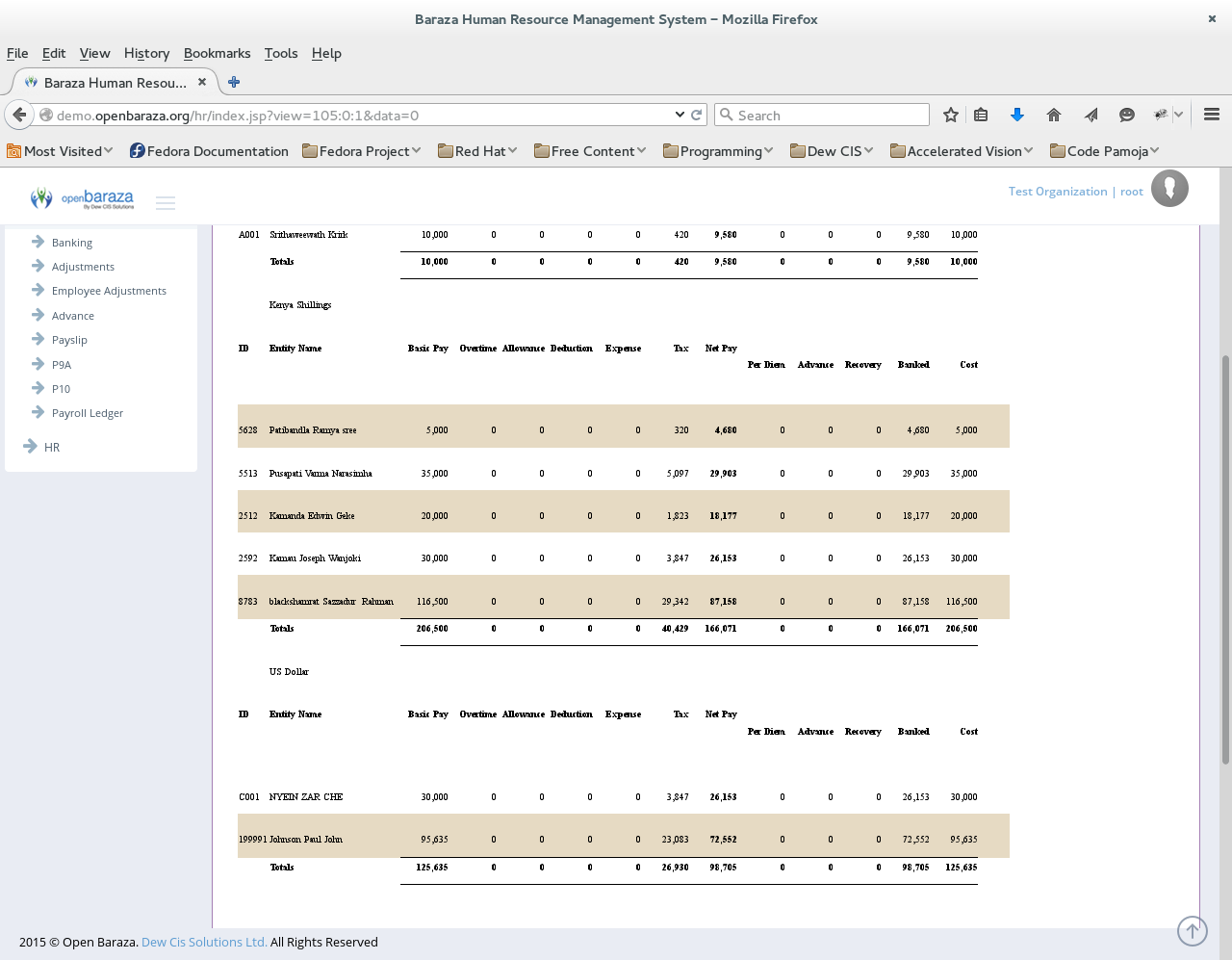Viewport: 1232px width, 960px height.
Task: Click the arrow icon beside Banking
Action: [38, 242]
